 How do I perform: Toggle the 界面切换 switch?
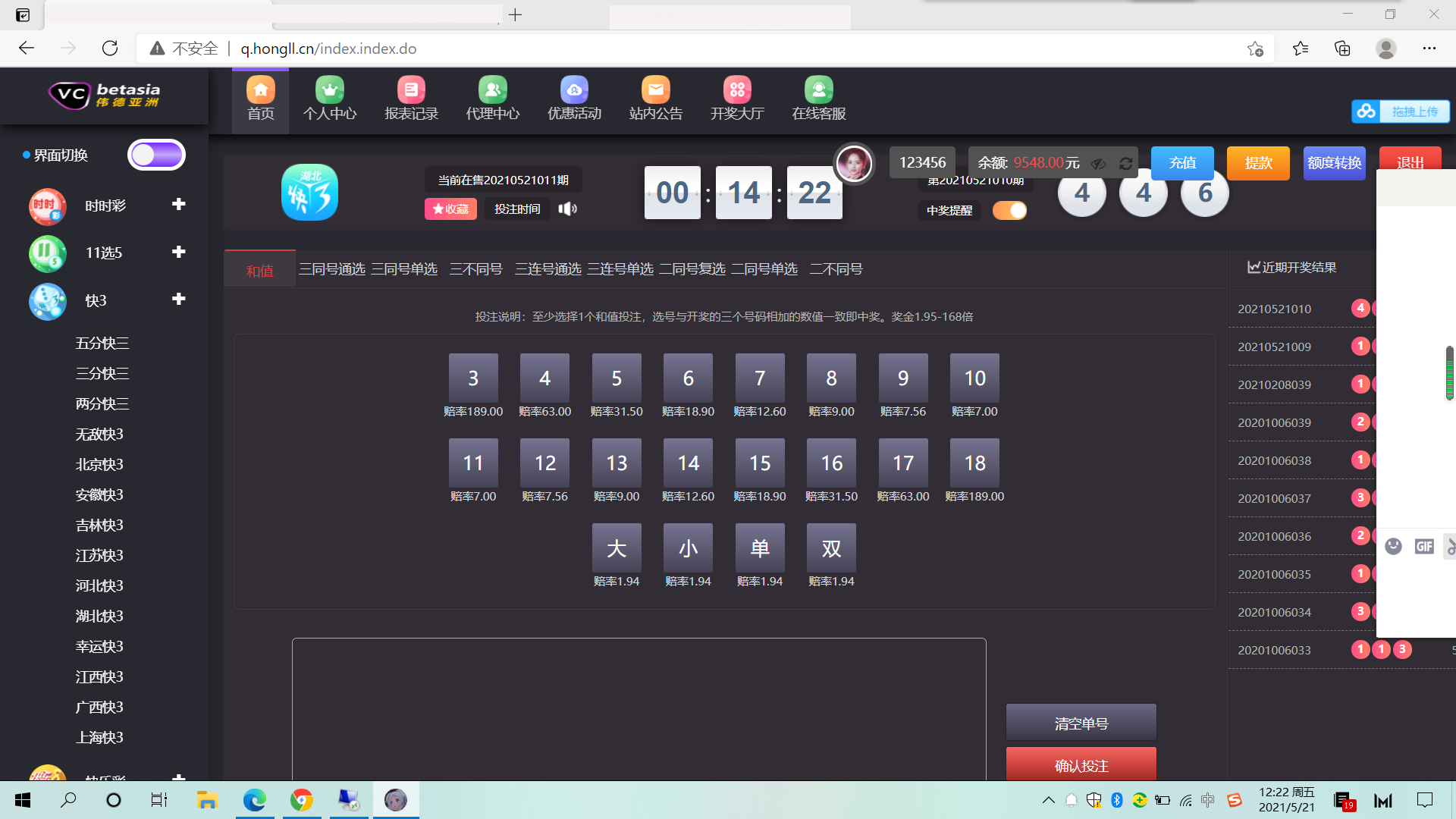coord(156,155)
